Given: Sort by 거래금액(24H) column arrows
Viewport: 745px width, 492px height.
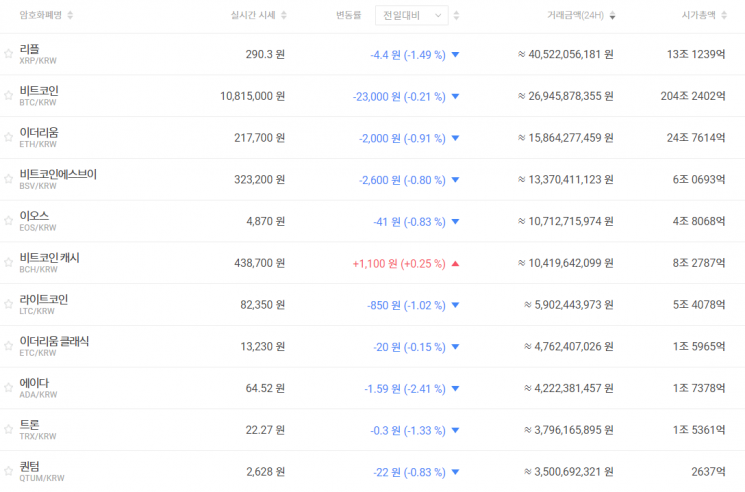Looking at the screenshot, I should [612, 16].
